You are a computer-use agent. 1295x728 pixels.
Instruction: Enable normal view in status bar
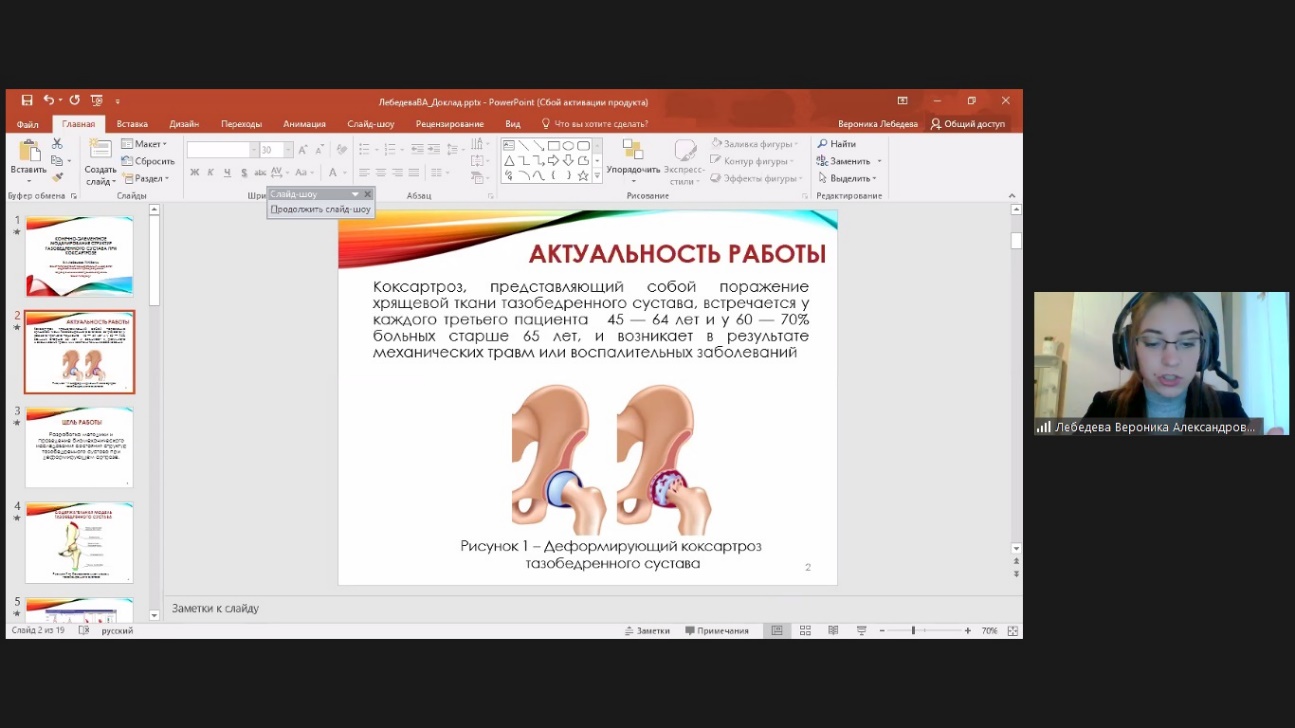(776, 631)
